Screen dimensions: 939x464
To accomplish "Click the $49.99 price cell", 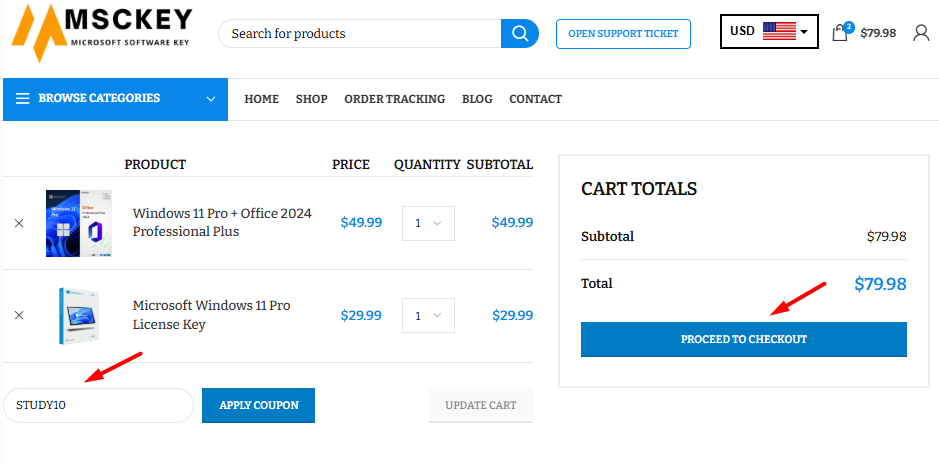I will click(x=361, y=223).
